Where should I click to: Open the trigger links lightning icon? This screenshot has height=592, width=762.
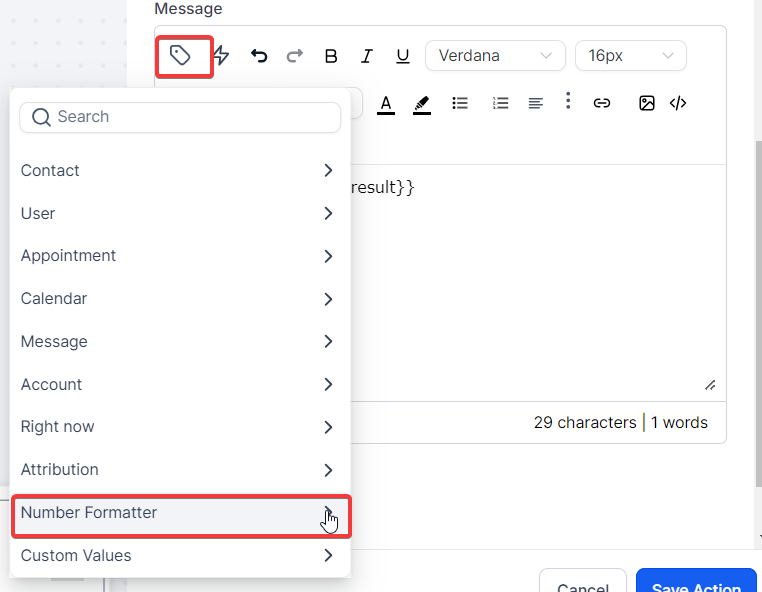click(221, 56)
